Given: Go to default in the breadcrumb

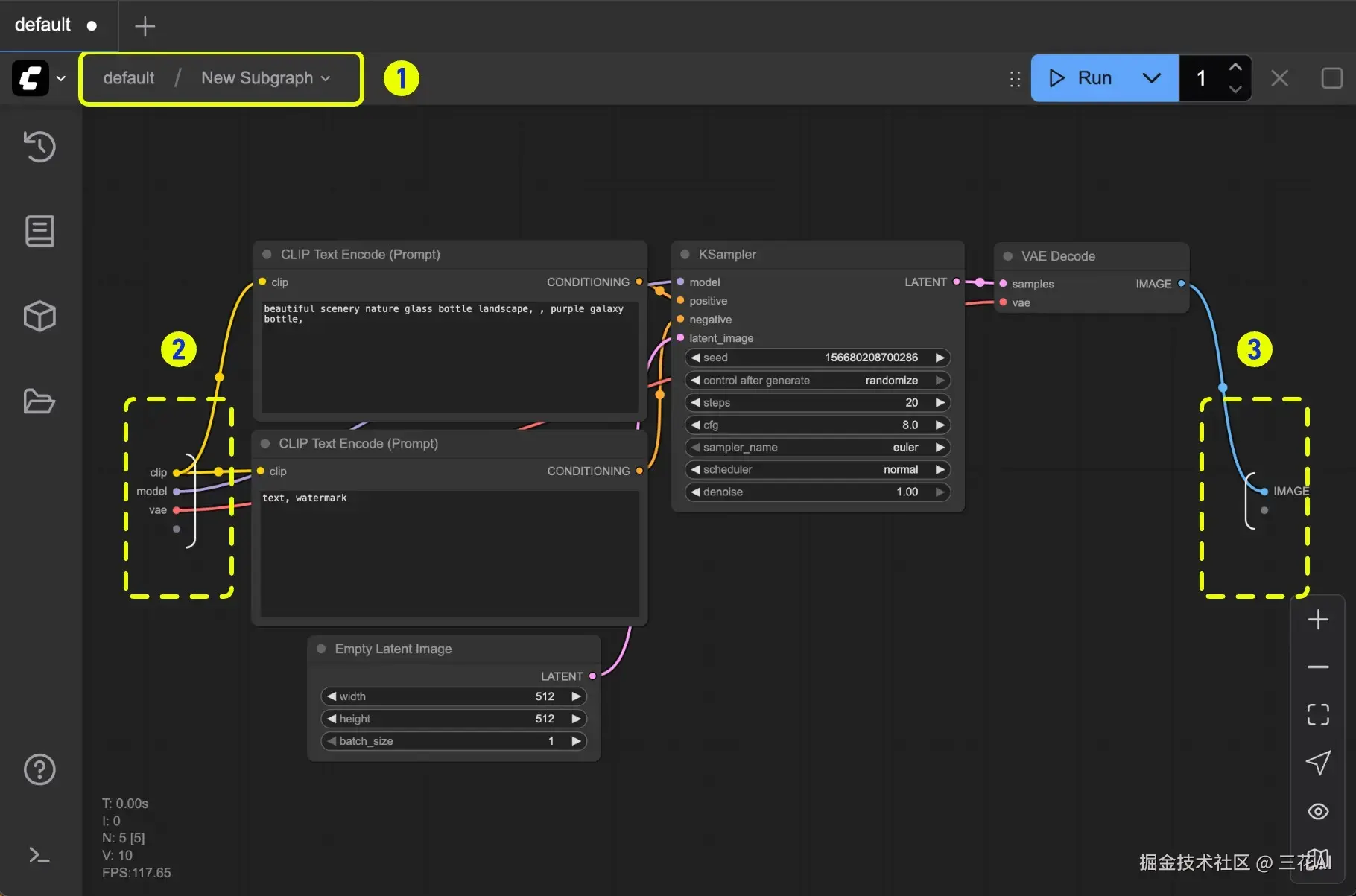Looking at the screenshot, I should click(x=129, y=78).
